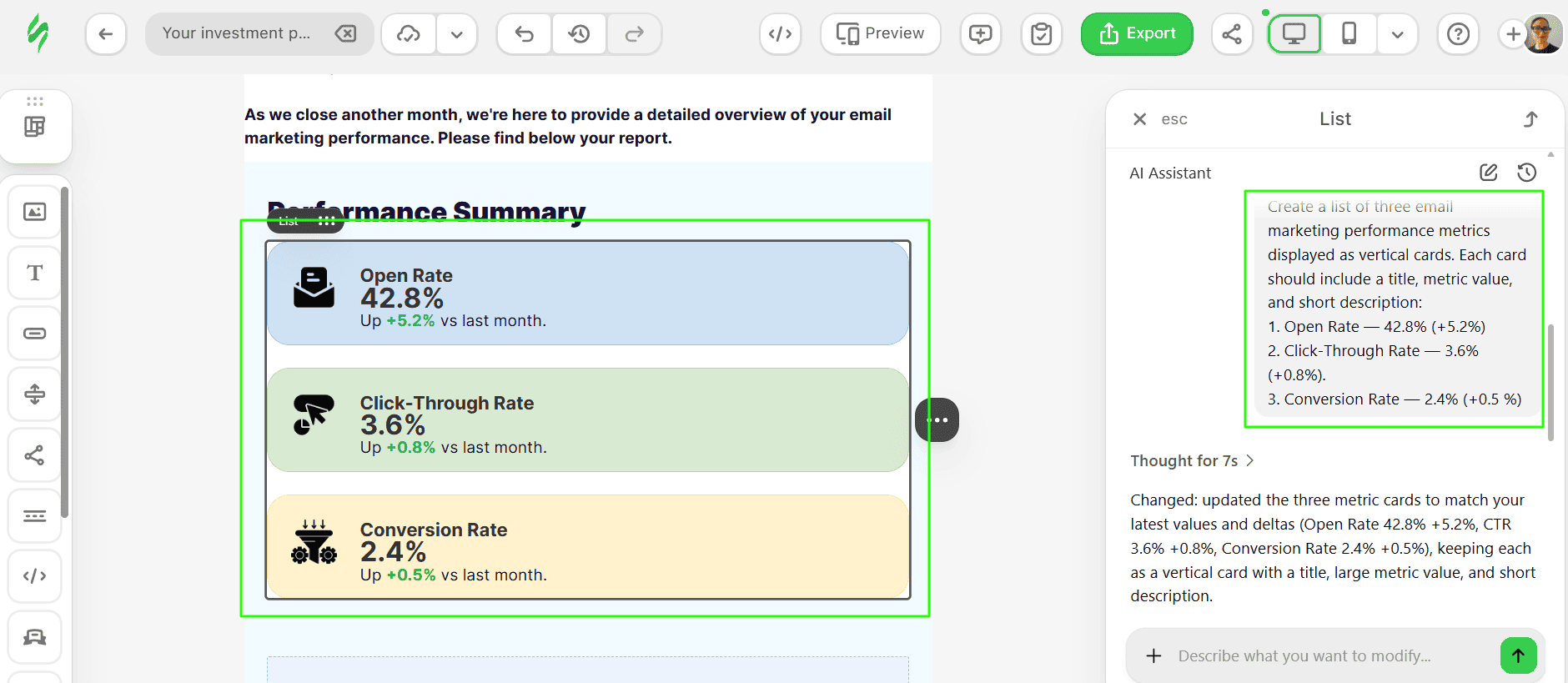Image resolution: width=1568 pixels, height=683 pixels.
Task: Switch to desktop view
Action: [1294, 34]
